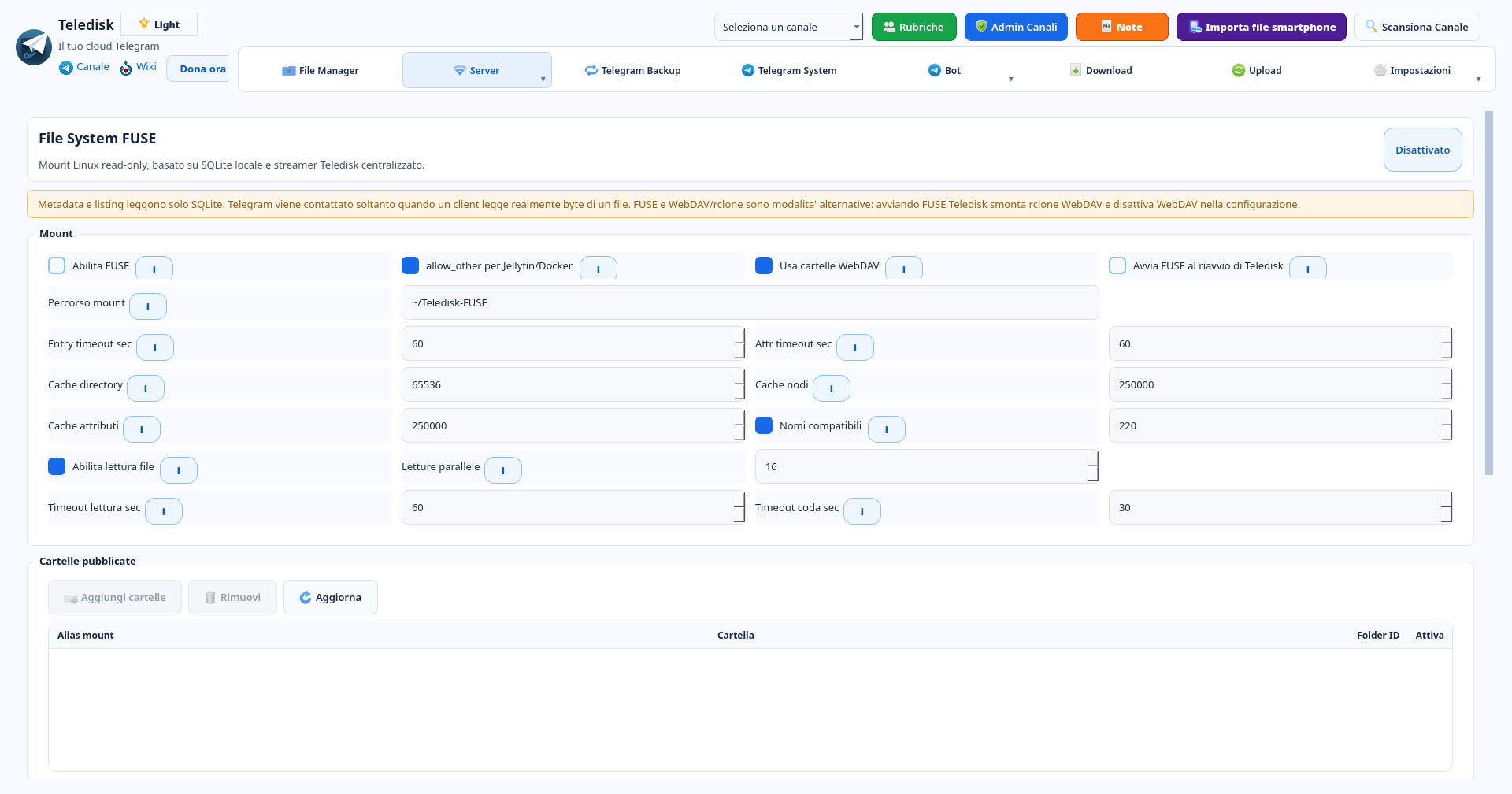Click info icon for Avvia FUSE al riavvio
Screen dimensions: 1512x794
[1308, 269]
